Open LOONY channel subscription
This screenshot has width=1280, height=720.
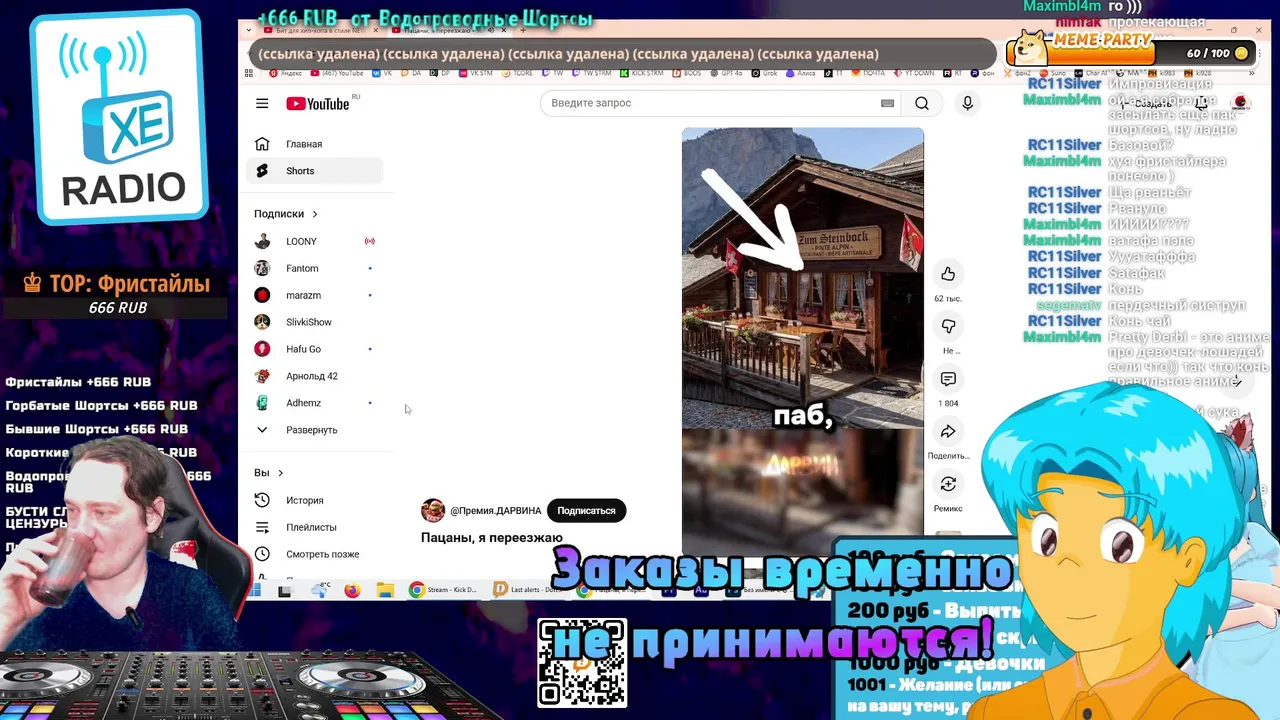coord(314,241)
